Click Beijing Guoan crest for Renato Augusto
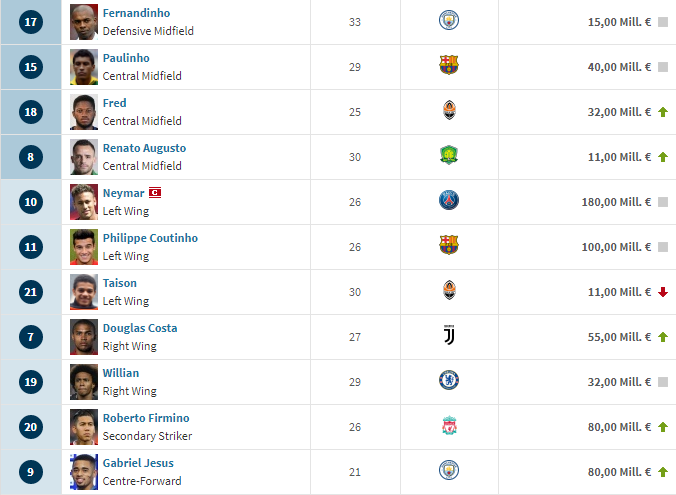This screenshot has height=495, width=676. click(x=449, y=155)
